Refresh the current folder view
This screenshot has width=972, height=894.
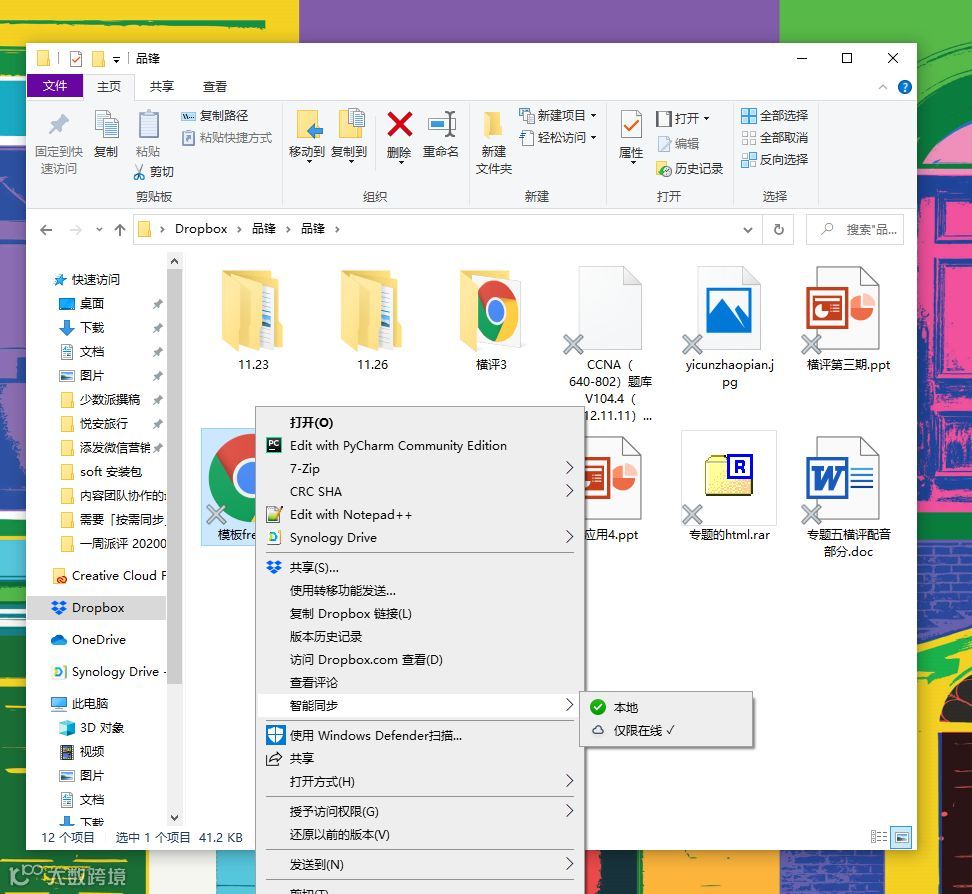point(779,230)
